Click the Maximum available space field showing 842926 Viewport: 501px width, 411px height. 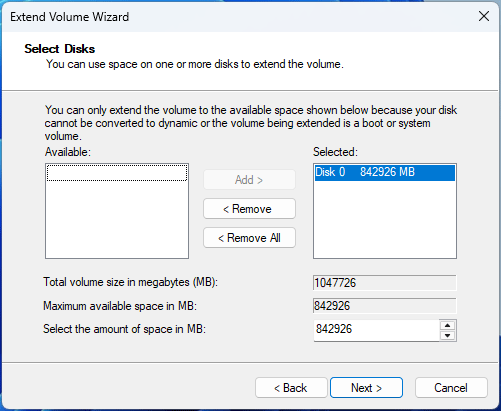click(x=385, y=306)
